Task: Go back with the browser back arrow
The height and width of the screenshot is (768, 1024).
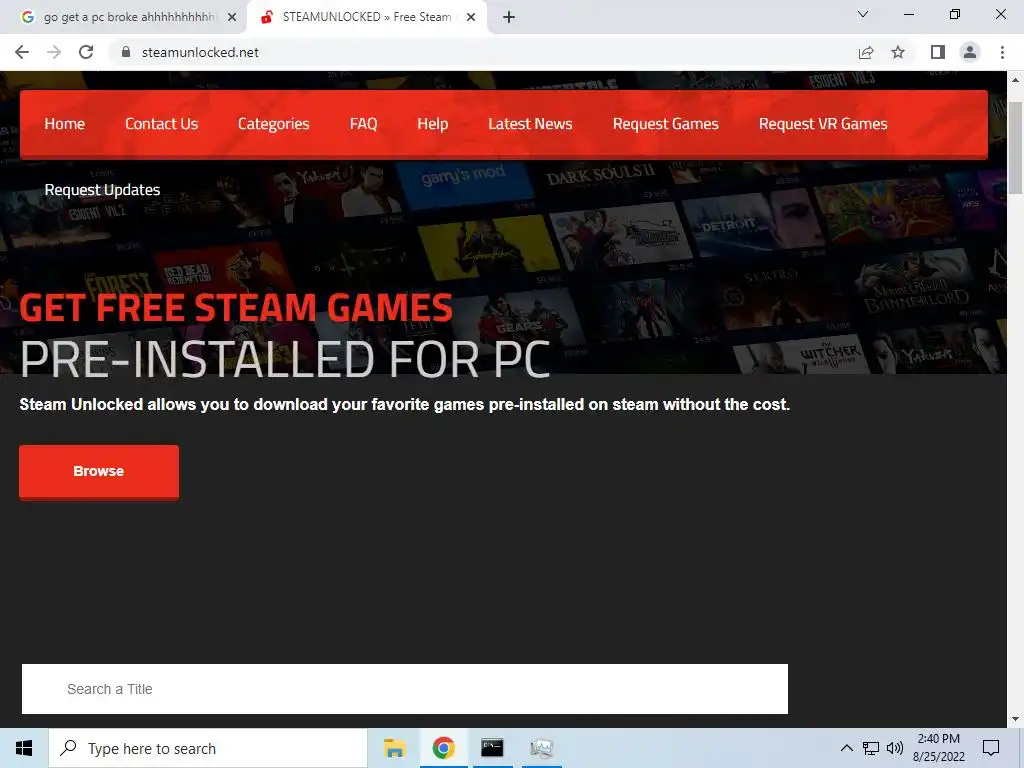Action: tap(22, 52)
